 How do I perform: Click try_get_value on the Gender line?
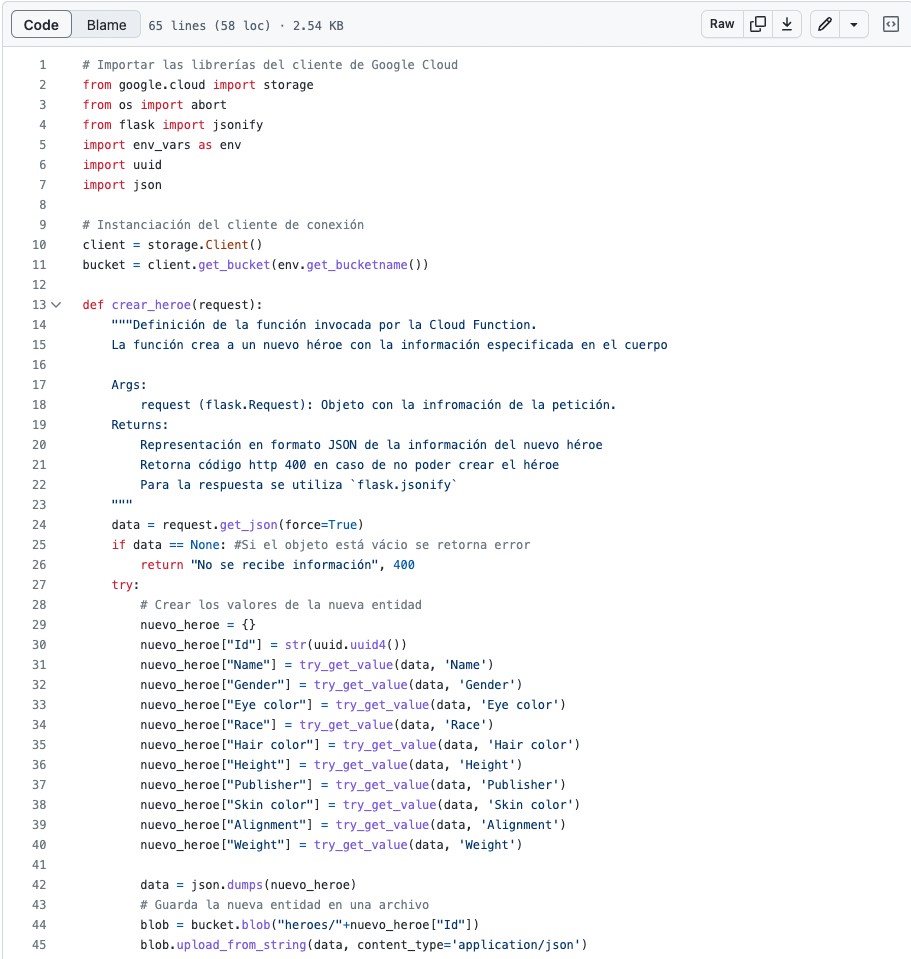[361, 685]
